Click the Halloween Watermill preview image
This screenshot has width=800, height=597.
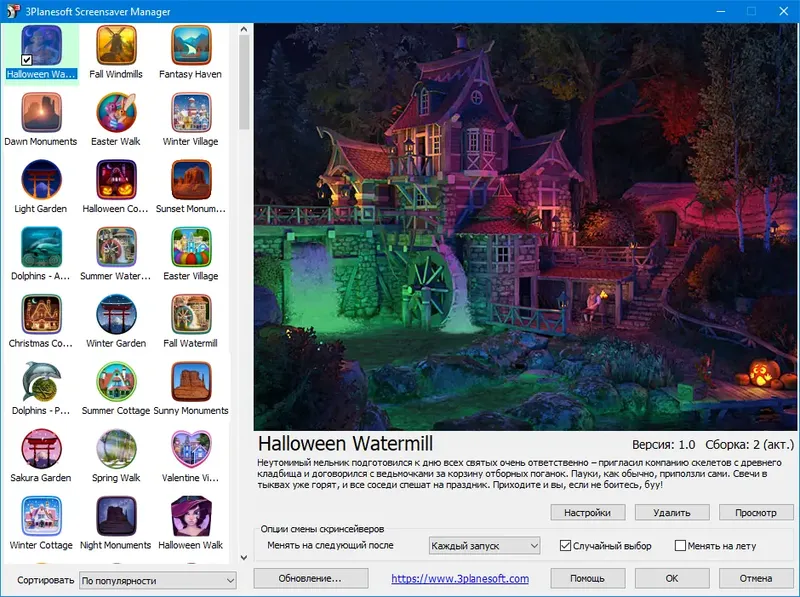pyautogui.click(x=525, y=227)
